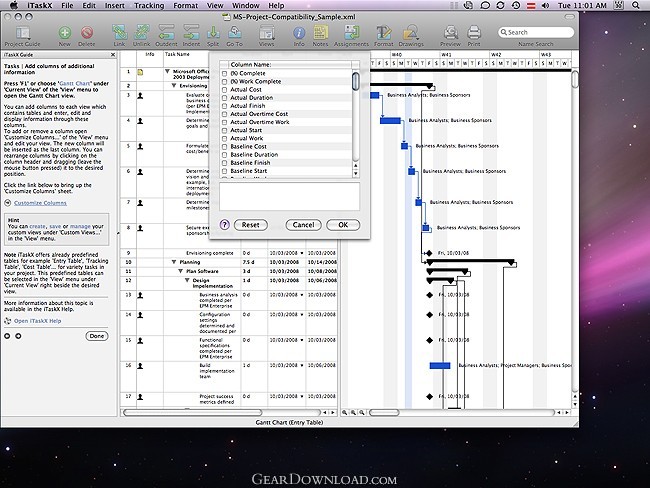Open the Insert menu
The width and height of the screenshot is (650, 488).
[x=115, y=5]
